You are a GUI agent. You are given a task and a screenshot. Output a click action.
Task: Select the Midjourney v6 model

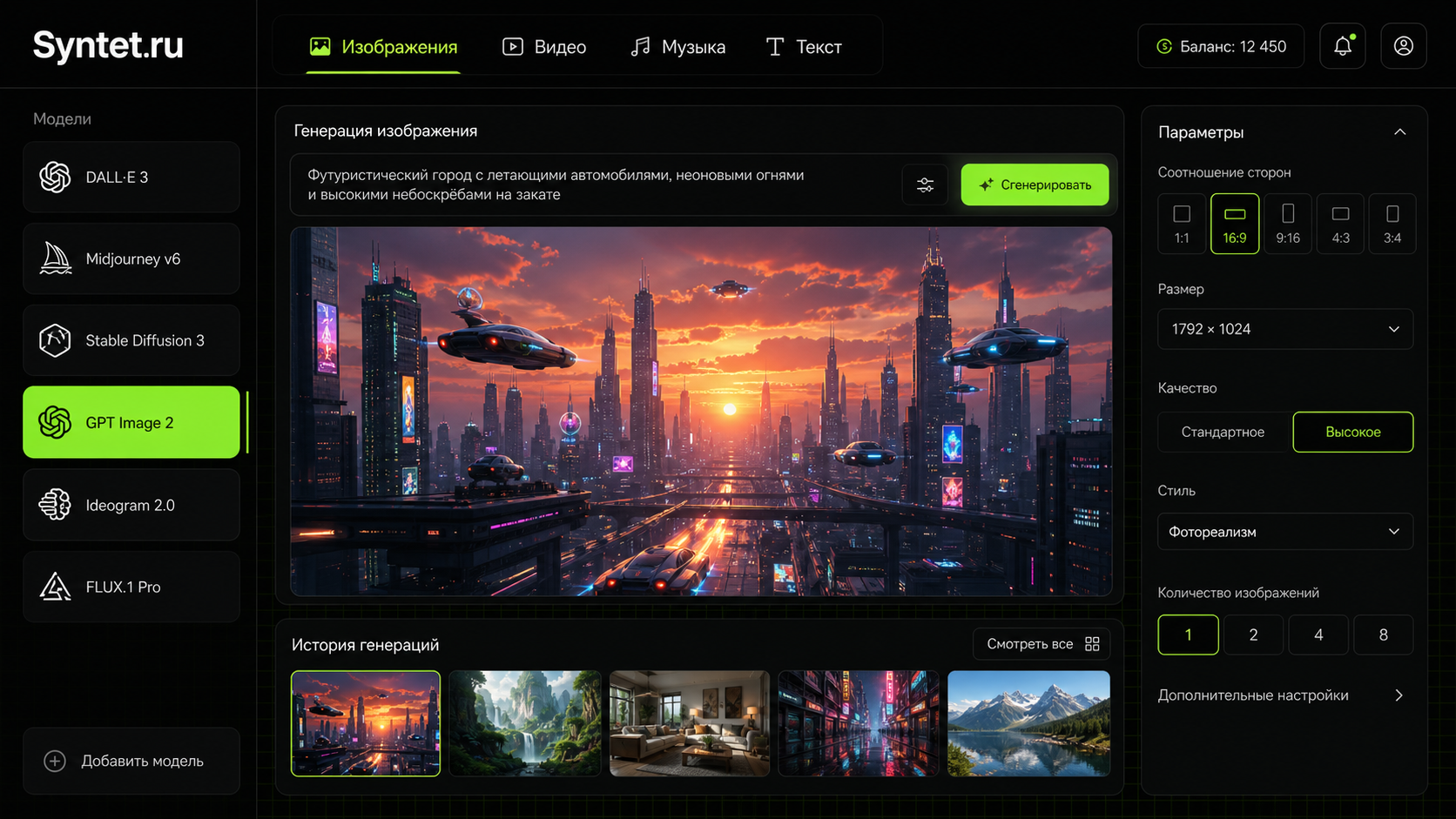pyautogui.click(x=131, y=258)
